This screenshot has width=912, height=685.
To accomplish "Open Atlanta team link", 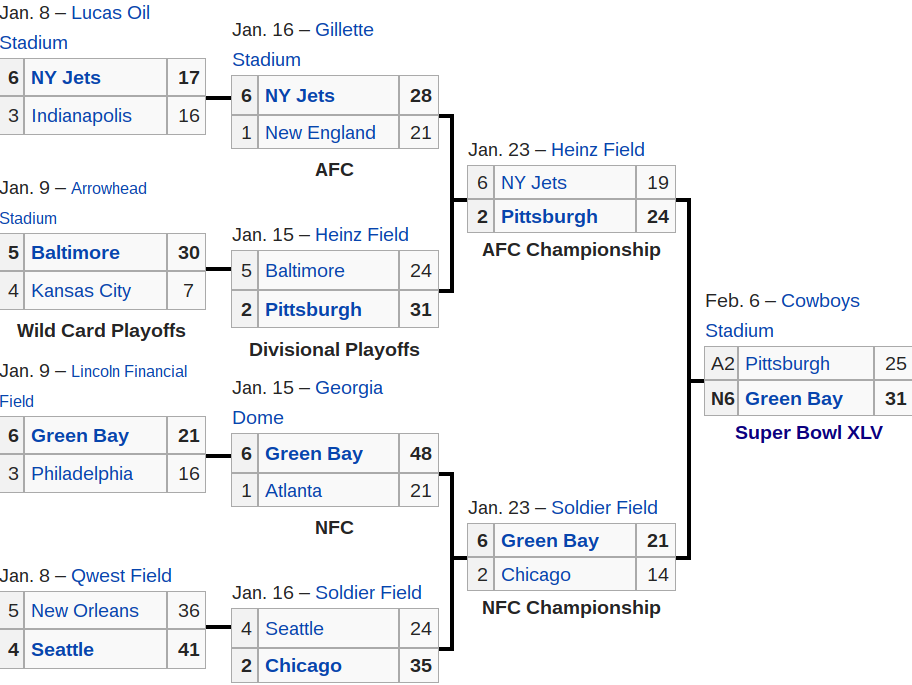I will click(x=293, y=491).
